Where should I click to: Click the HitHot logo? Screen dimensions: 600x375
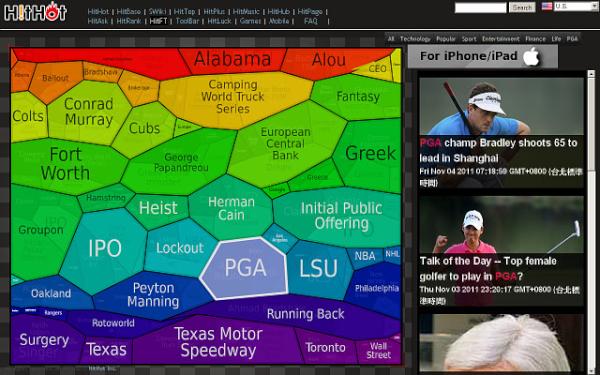[35, 12]
